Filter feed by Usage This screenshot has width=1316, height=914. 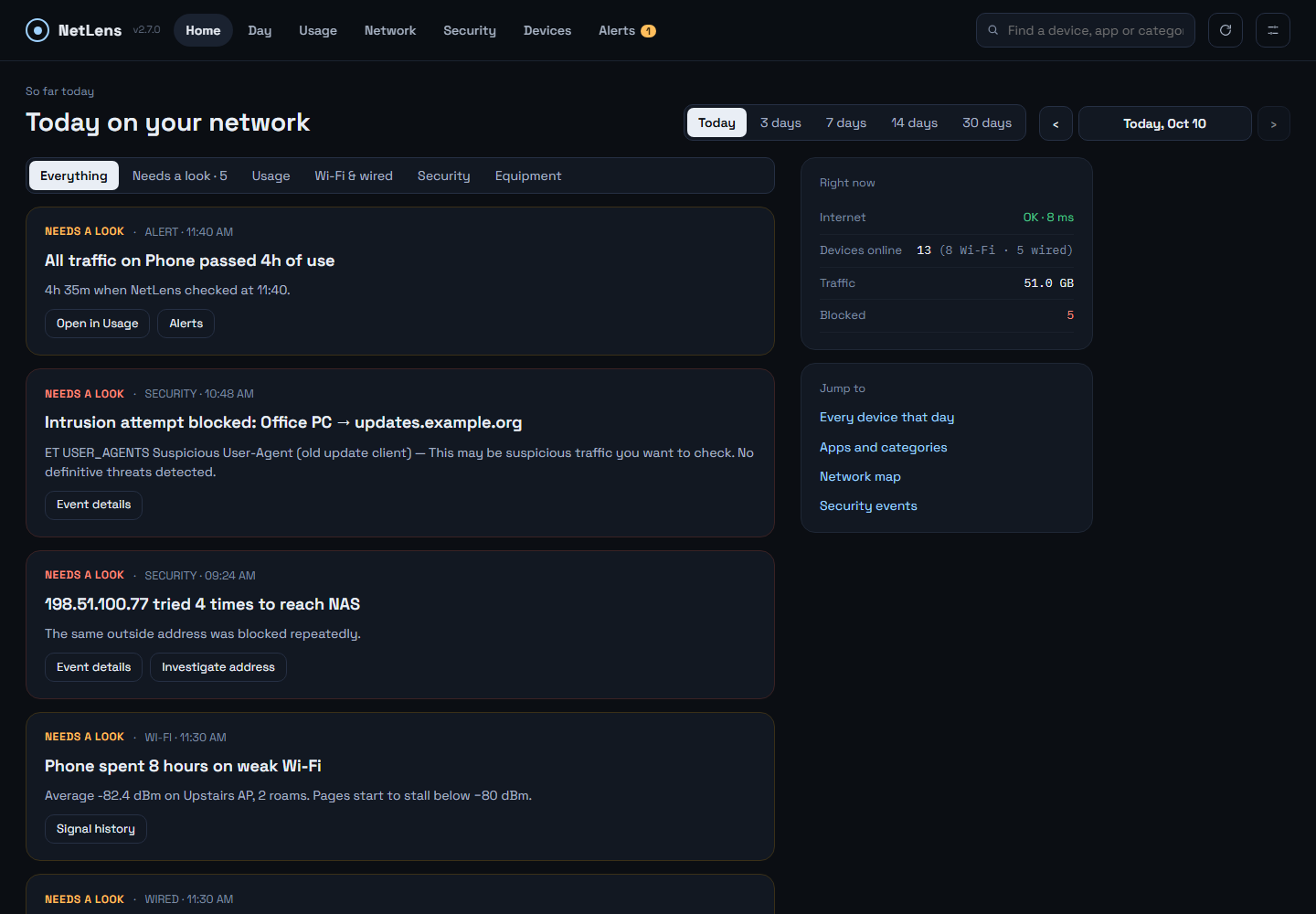point(271,175)
